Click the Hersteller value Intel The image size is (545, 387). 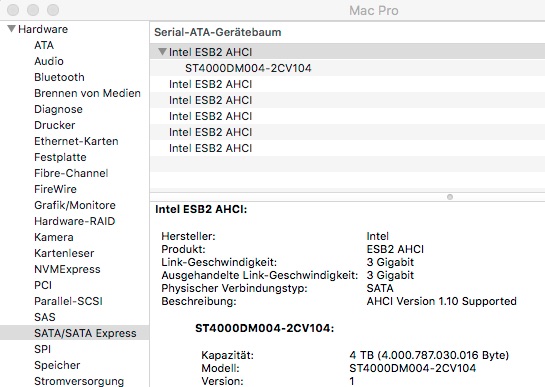tap(377, 236)
